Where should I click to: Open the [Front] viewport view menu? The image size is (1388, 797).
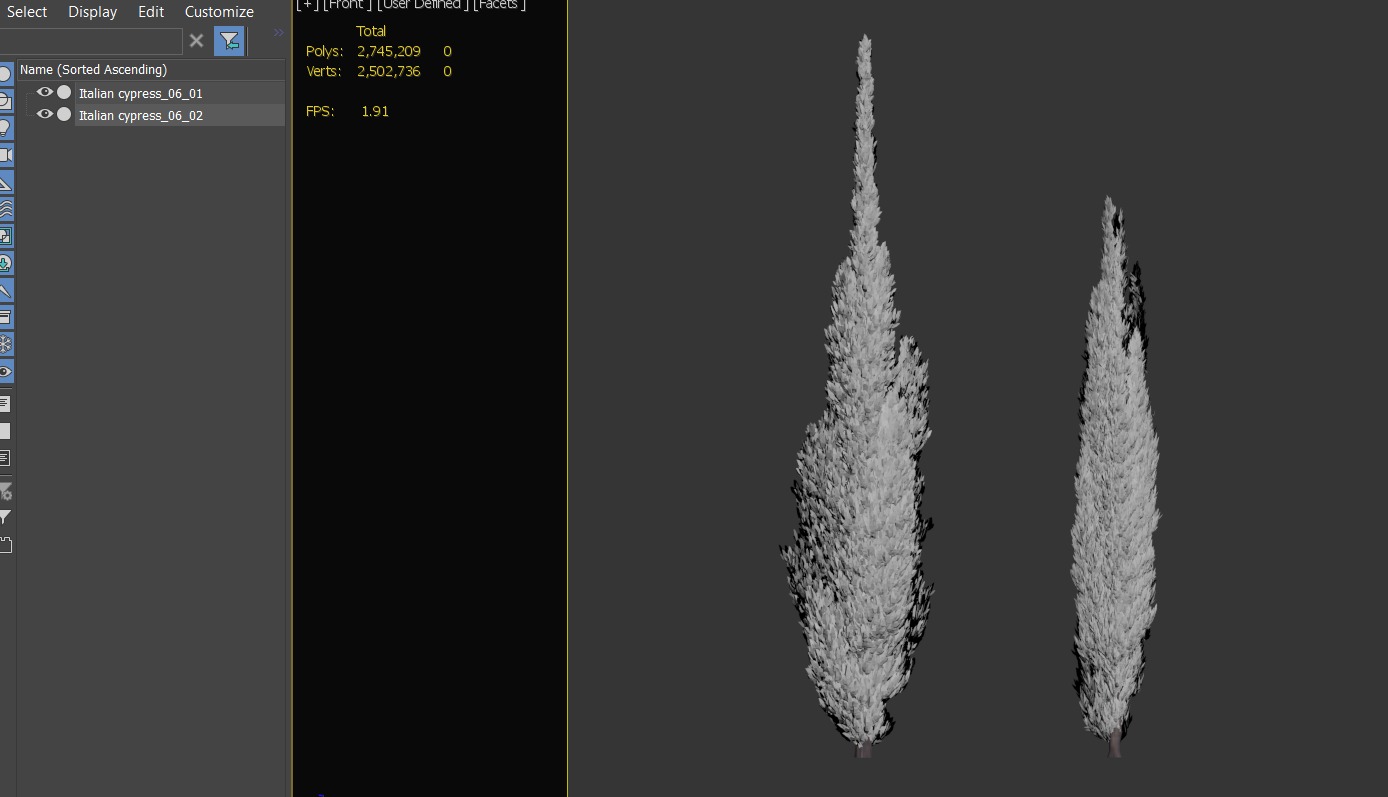tap(347, 5)
